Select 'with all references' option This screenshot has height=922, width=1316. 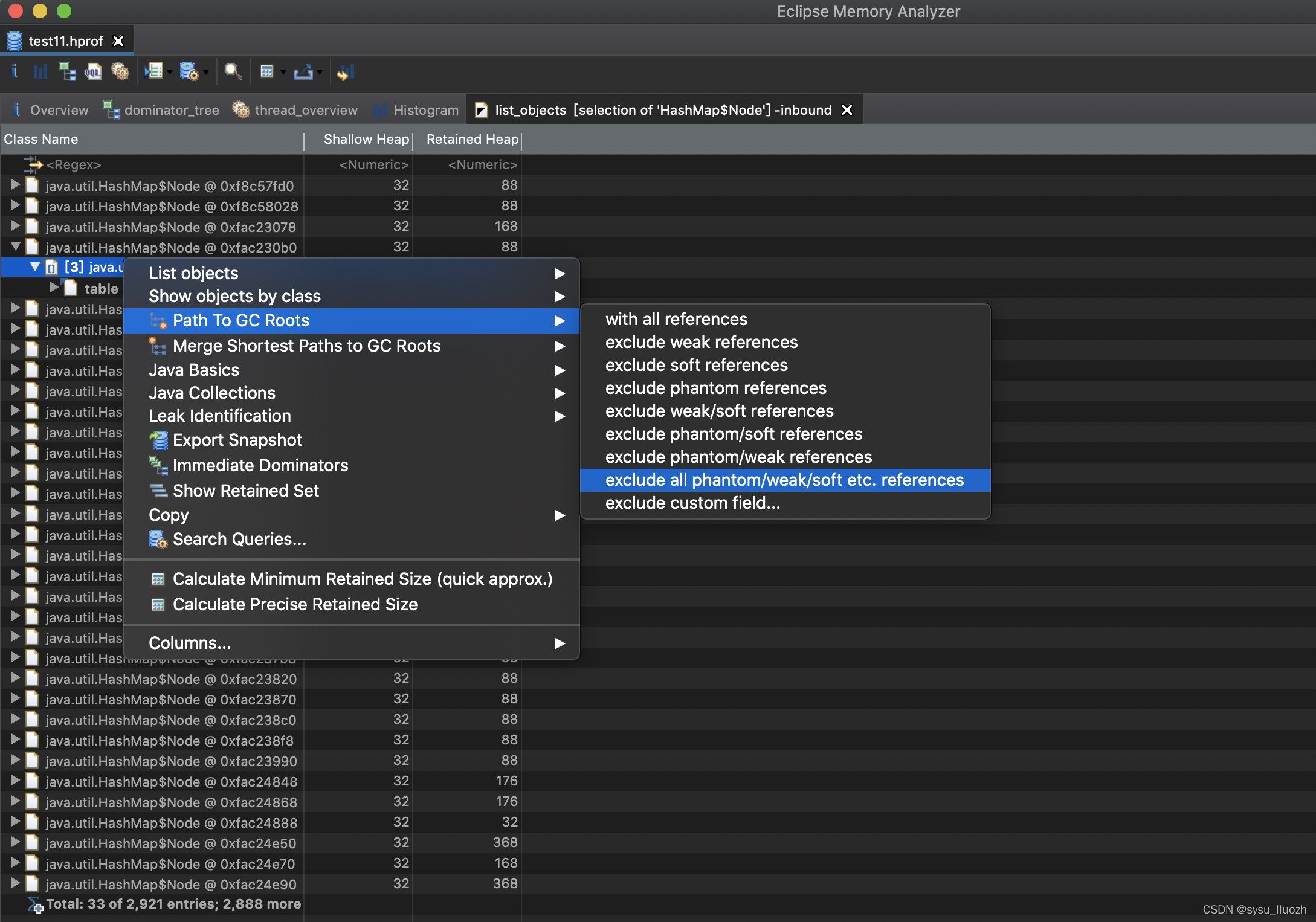pyautogui.click(x=785, y=320)
